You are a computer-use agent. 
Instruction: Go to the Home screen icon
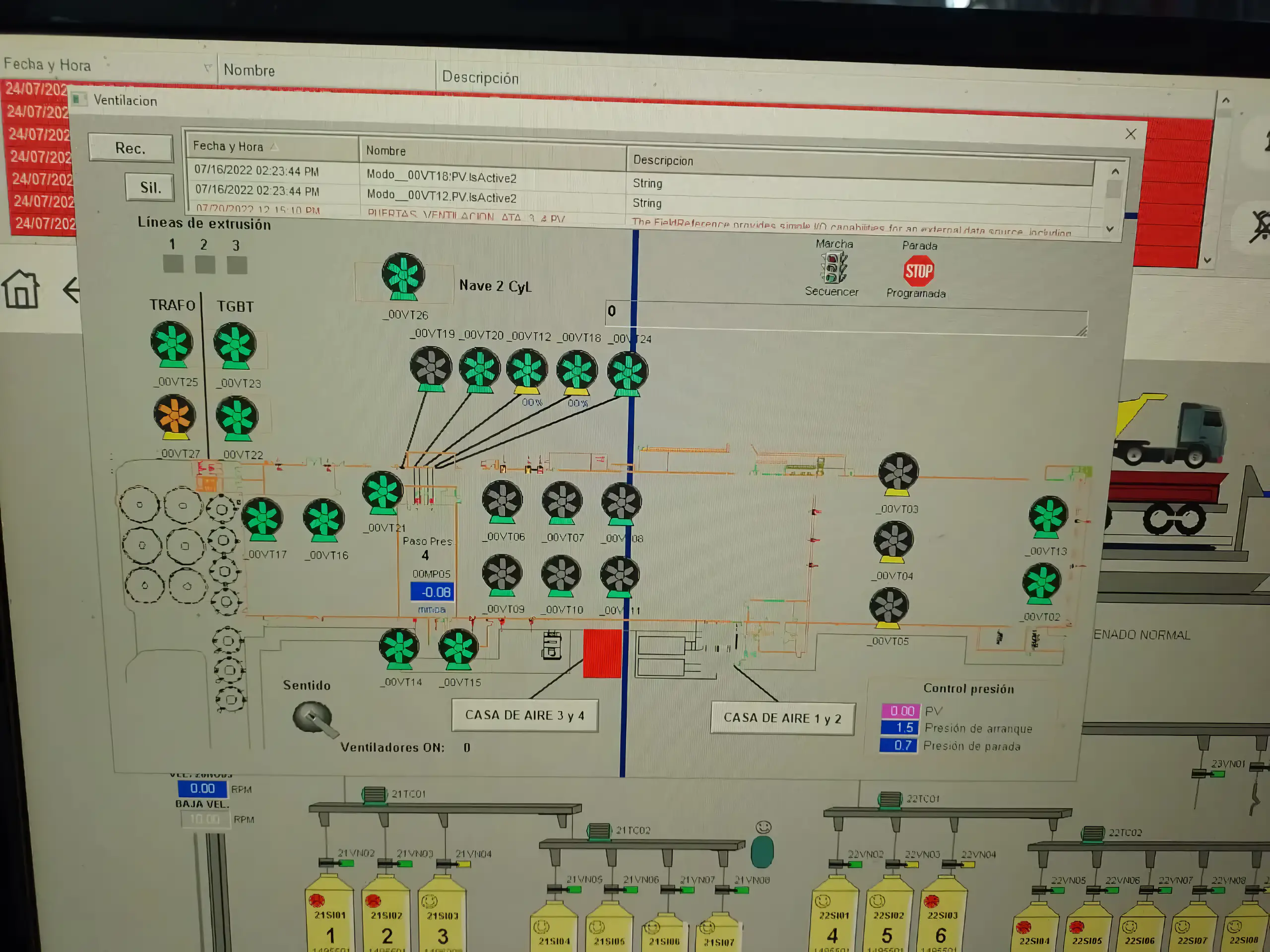pyautogui.click(x=21, y=289)
